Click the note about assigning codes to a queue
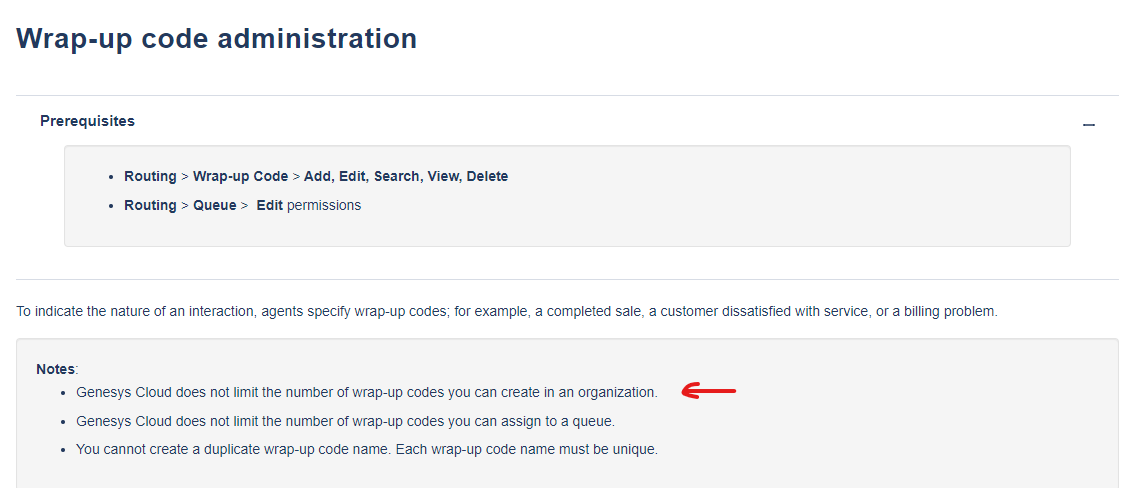Screen dimensions: 1133x488 point(345,421)
